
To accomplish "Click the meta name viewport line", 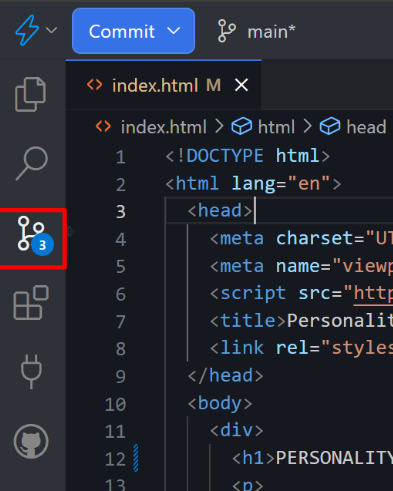I will [301, 266].
